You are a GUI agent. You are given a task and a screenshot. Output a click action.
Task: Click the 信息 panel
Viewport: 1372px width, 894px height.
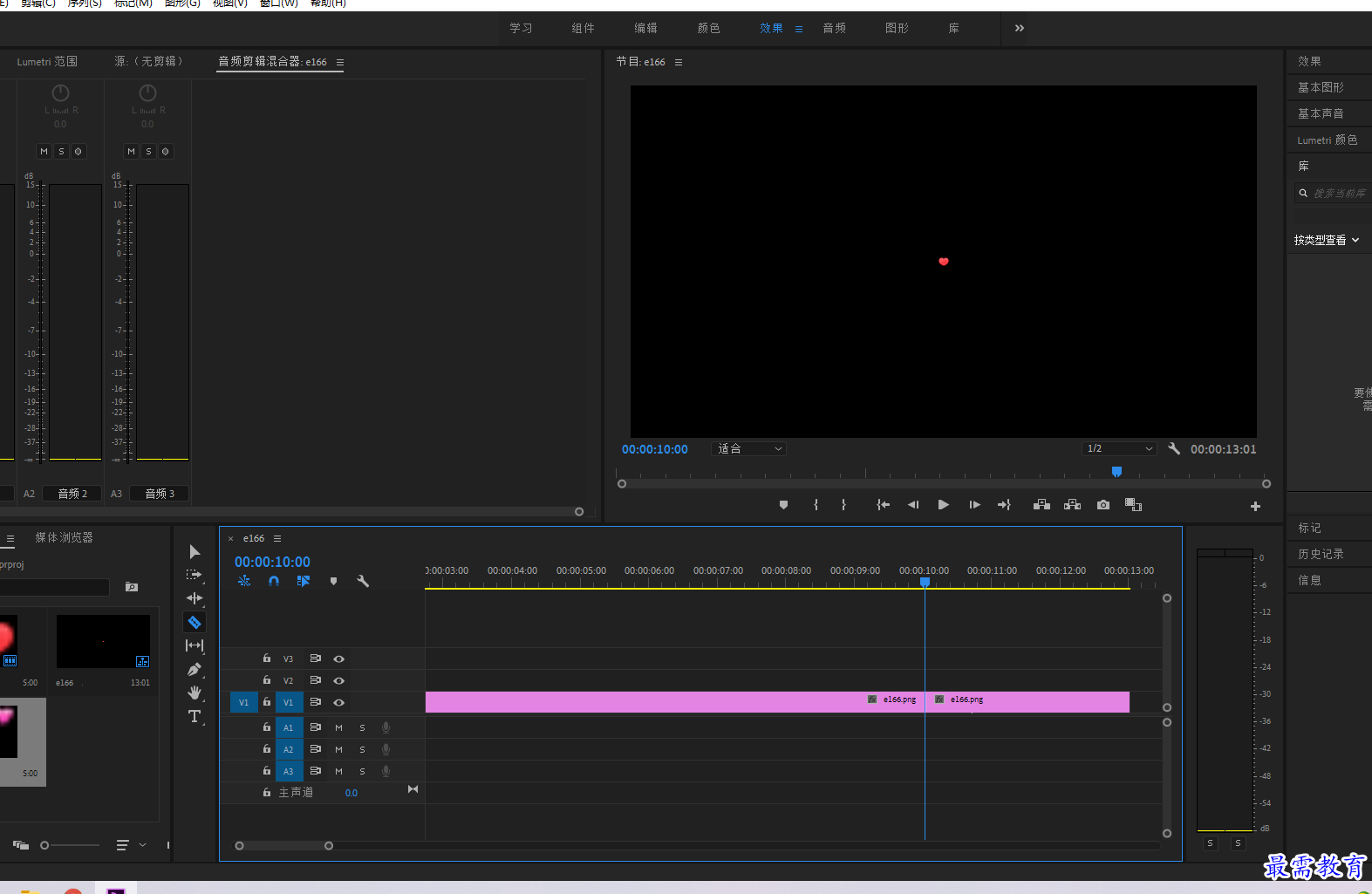coord(1309,580)
